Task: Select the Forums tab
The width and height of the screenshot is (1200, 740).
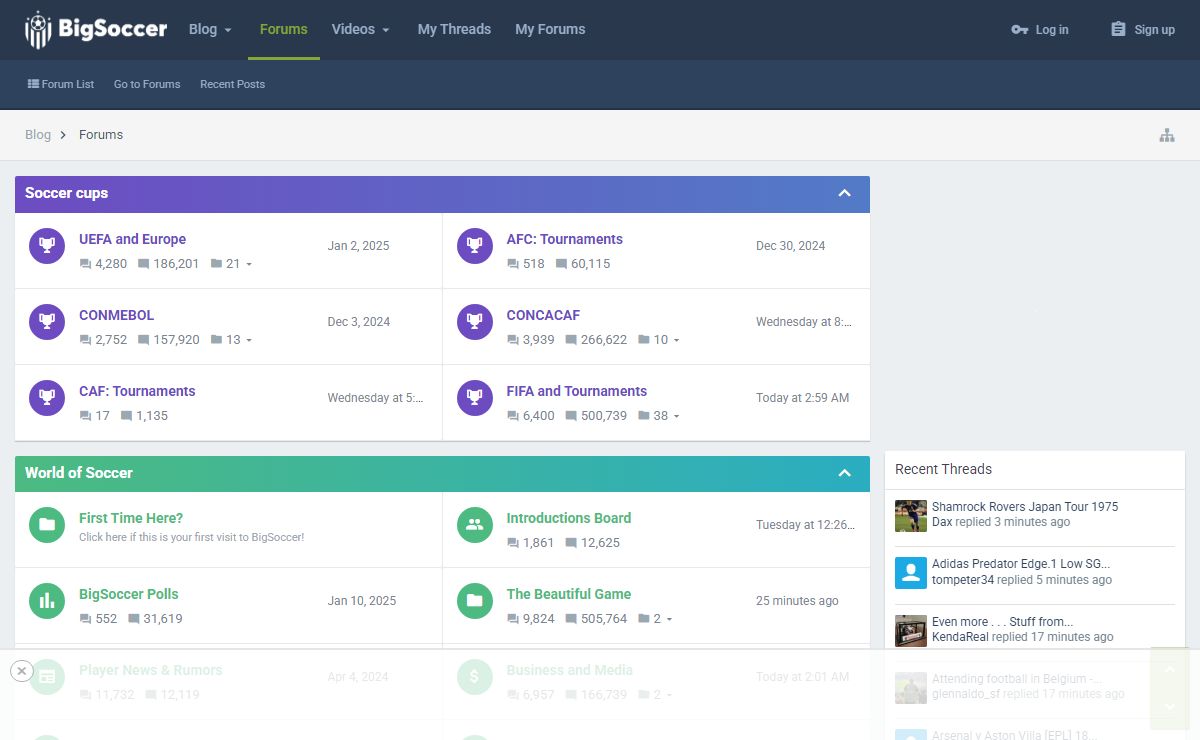Action: 284,29
